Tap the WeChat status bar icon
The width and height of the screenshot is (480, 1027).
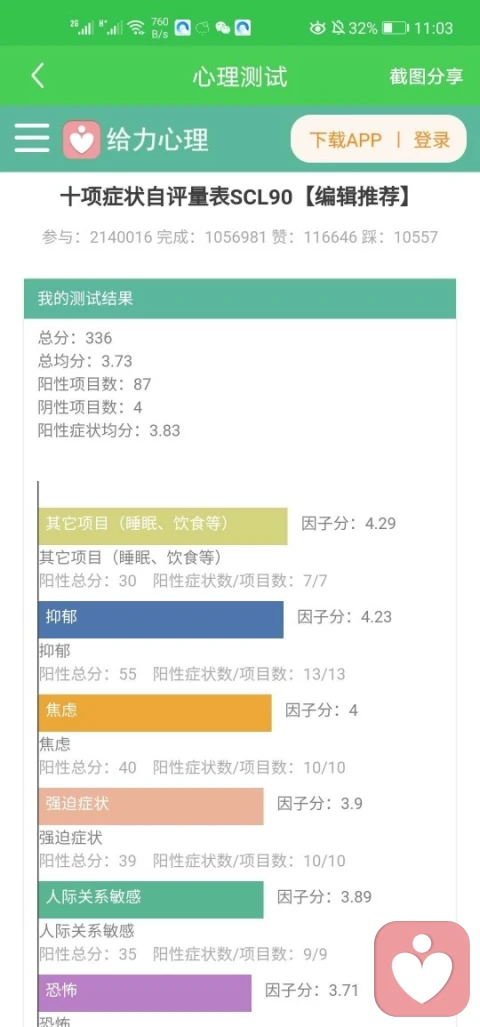pyautogui.click(x=223, y=28)
